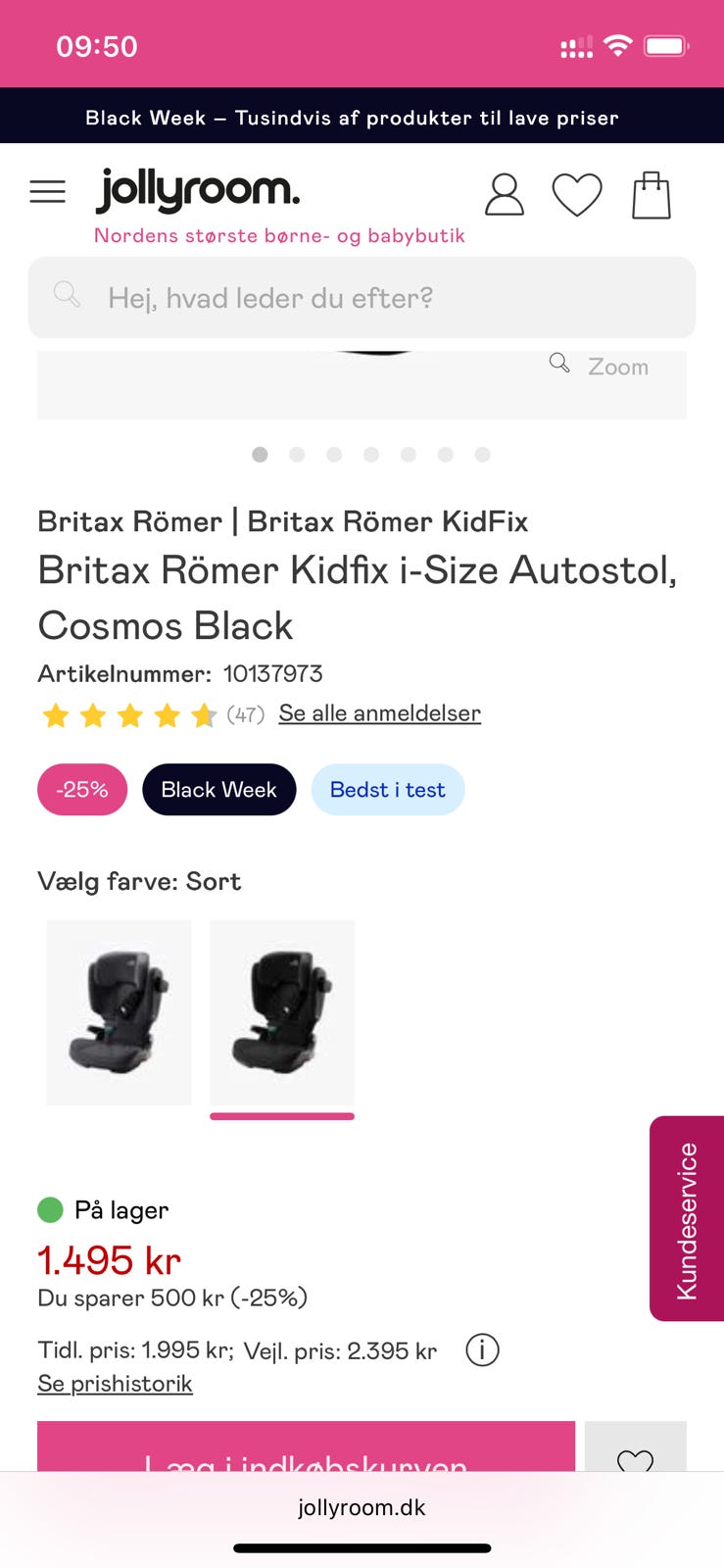
Task: Jump to second product image dot
Action: [x=297, y=455]
